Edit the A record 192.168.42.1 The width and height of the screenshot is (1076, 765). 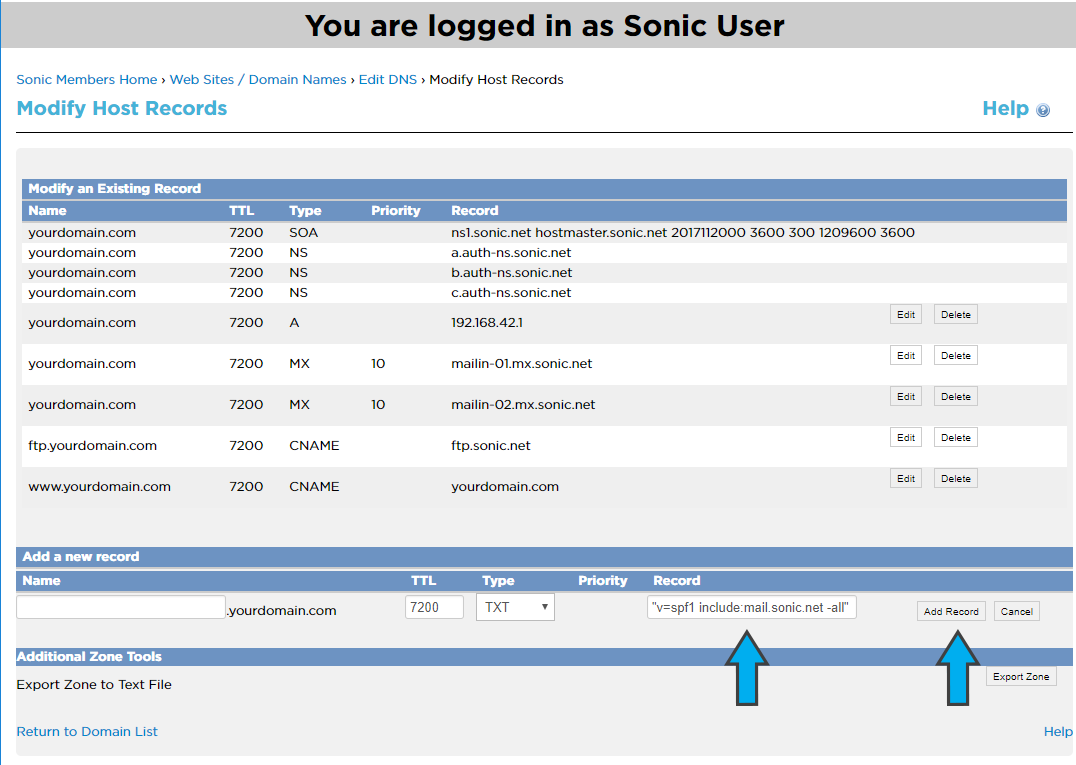[905, 313]
